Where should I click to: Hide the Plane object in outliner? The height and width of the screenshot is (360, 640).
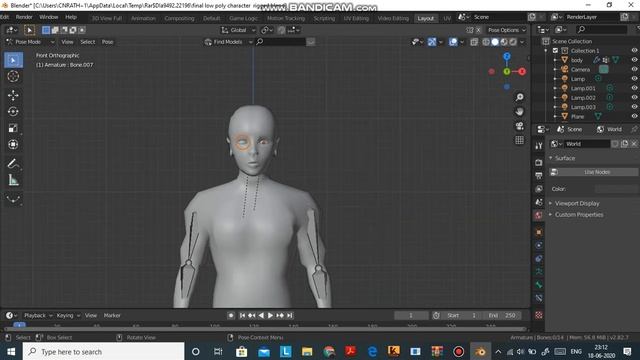tap(634, 116)
